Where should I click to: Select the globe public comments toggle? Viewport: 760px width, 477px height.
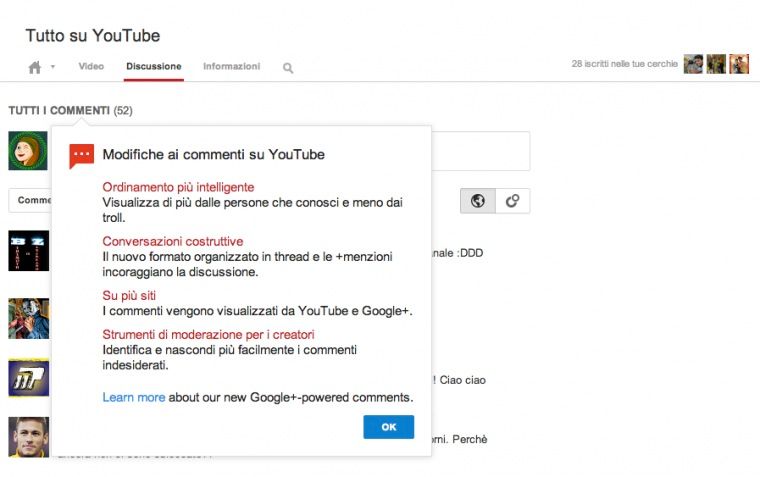pos(478,201)
